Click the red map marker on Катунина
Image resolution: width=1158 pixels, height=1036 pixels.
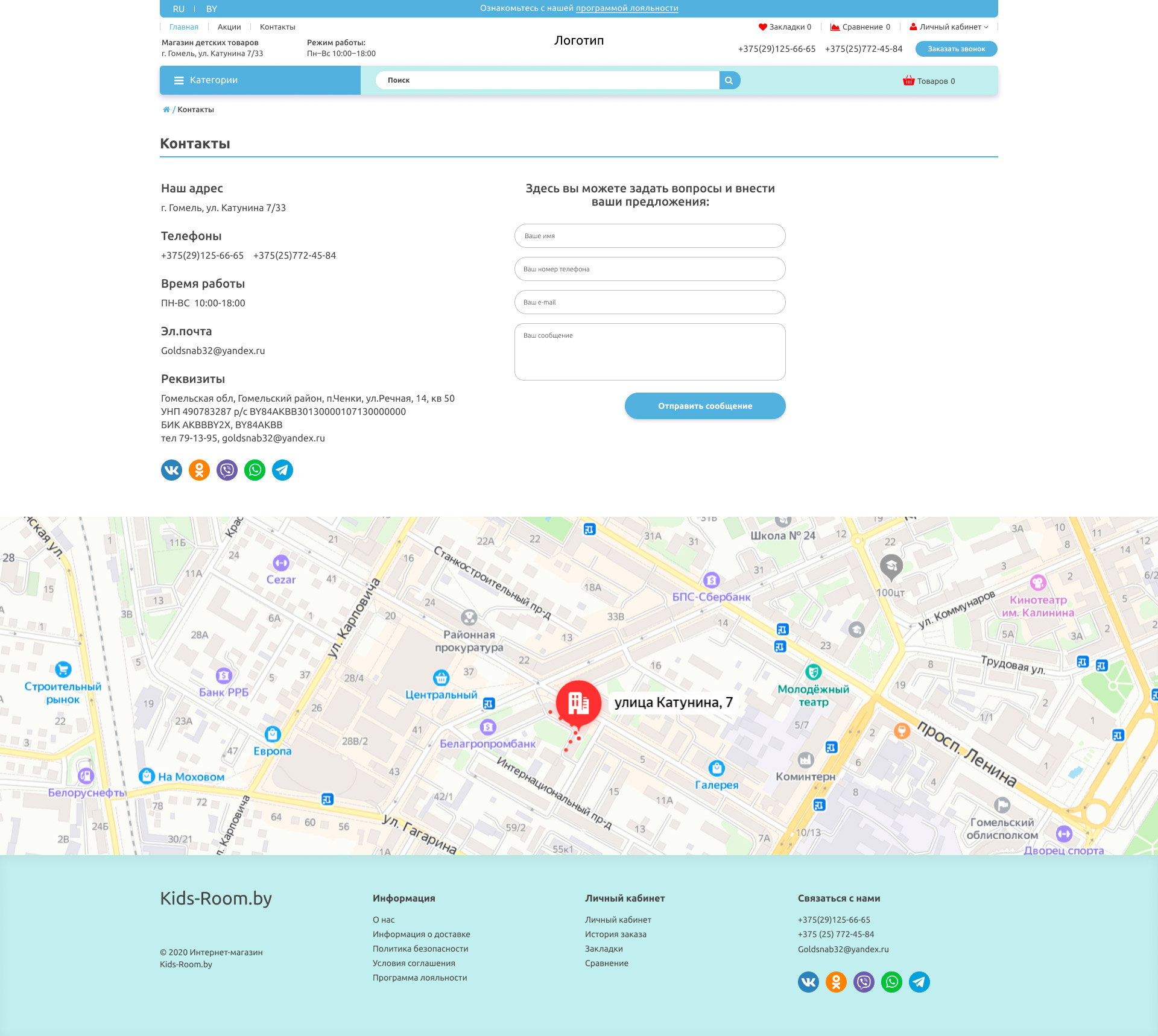[x=578, y=703]
